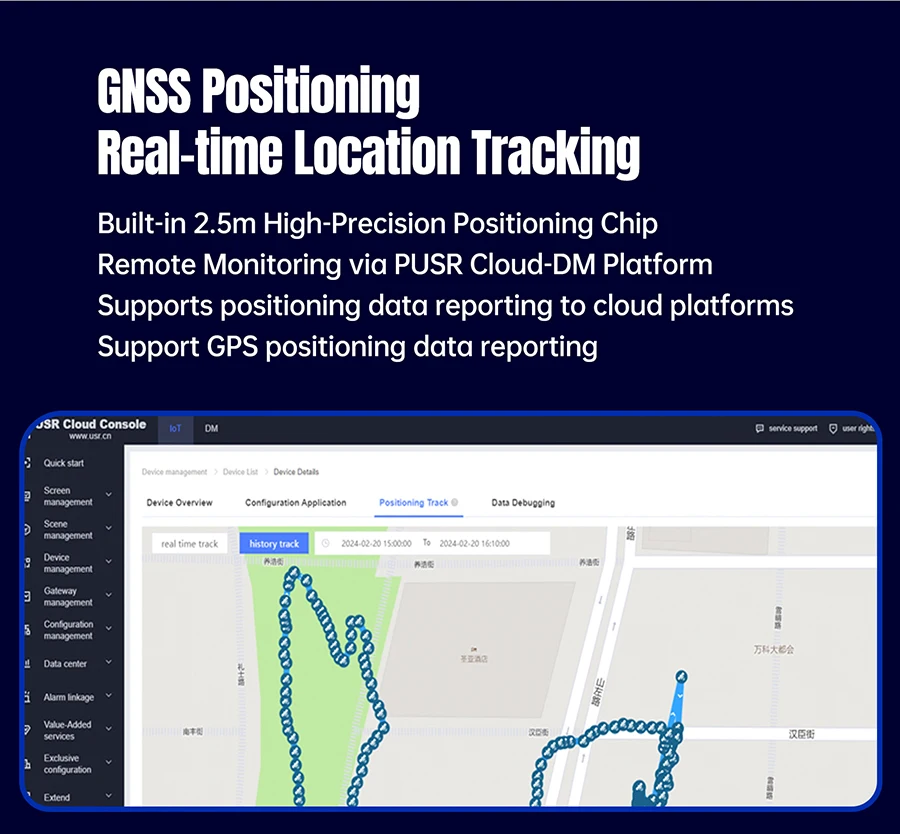The width and height of the screenshot is (900, 834).
Task: Expand the Configuration management section
Action: pos(108,630)
